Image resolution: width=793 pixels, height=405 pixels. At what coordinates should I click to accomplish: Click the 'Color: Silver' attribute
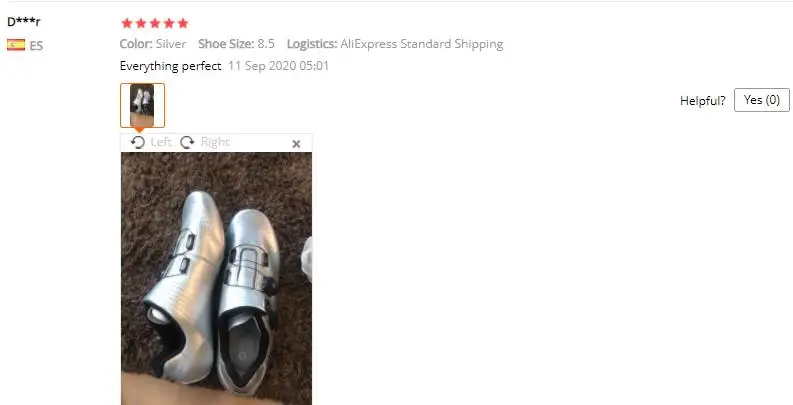tap(153, 44)
